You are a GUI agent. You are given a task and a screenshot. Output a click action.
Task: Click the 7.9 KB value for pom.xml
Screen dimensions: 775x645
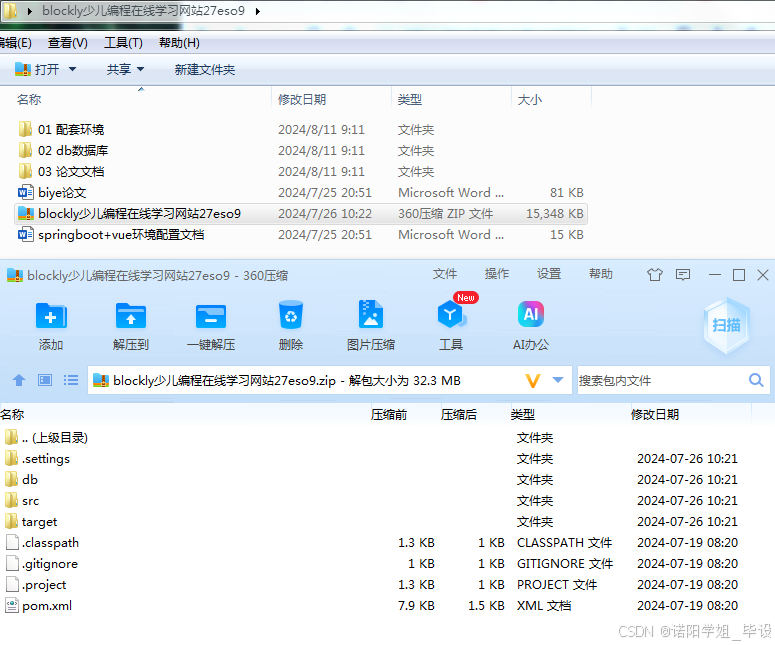coord(416,605)
